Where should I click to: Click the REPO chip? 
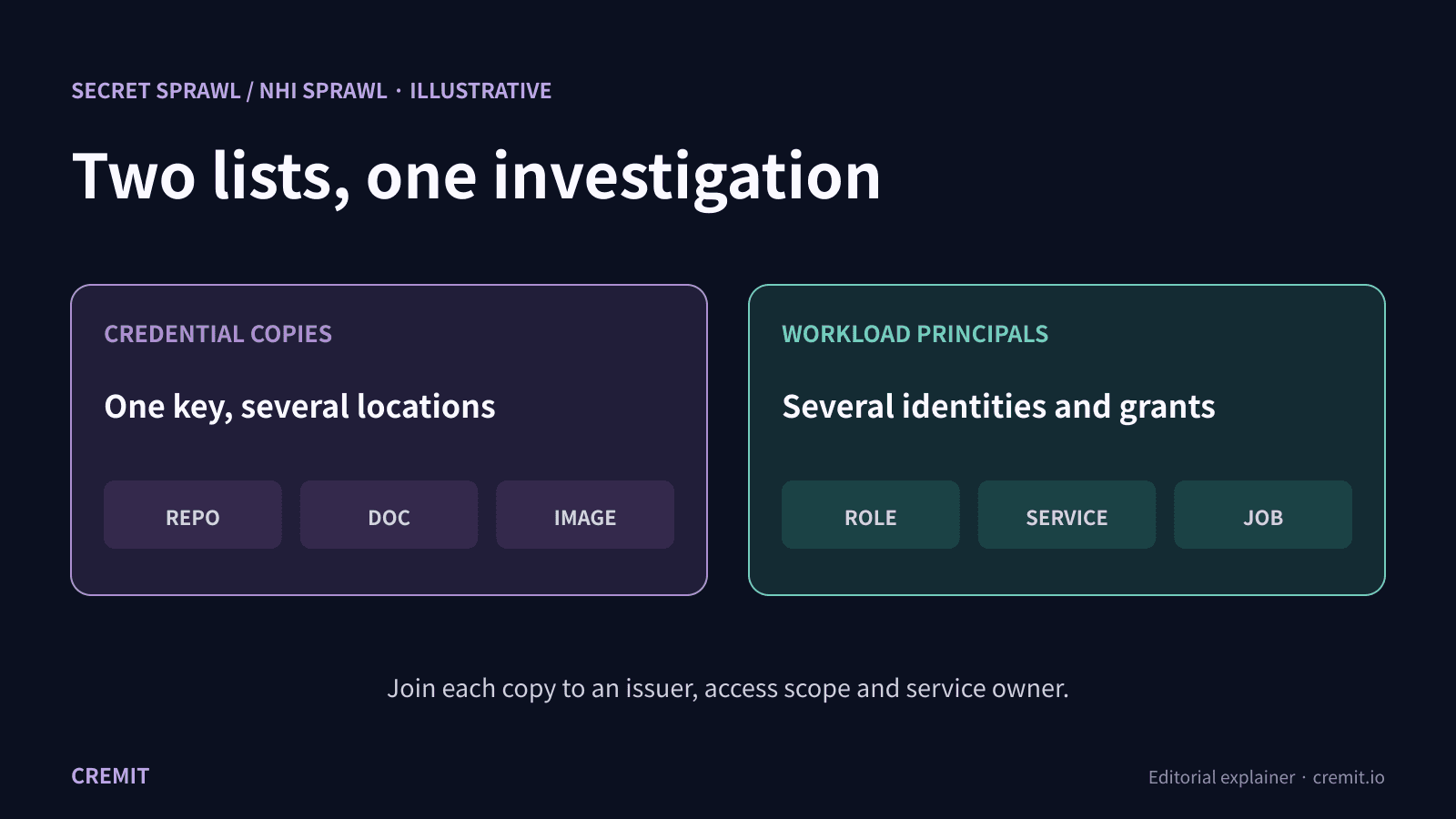193,515
